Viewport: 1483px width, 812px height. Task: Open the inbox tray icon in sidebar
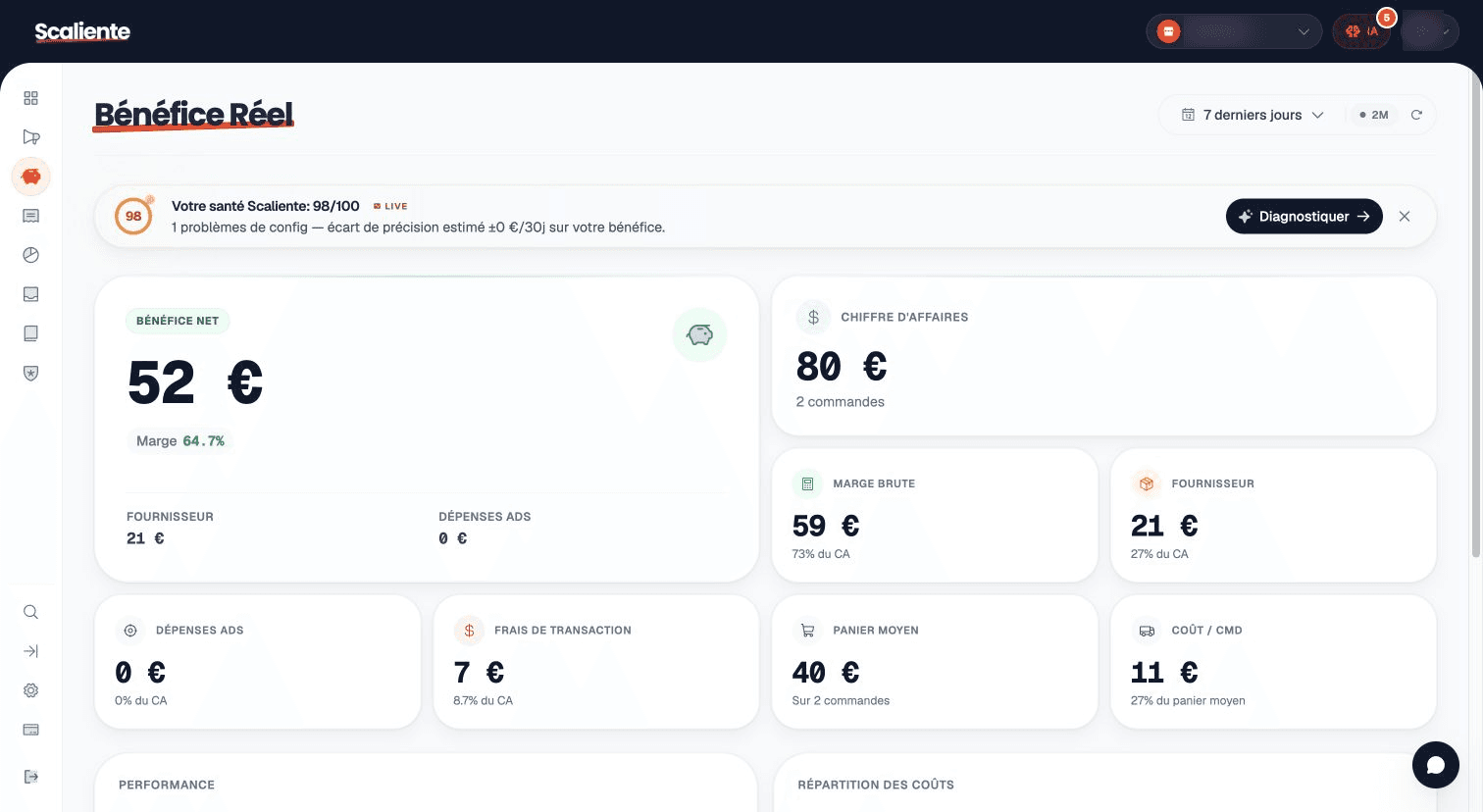[31, 294]
